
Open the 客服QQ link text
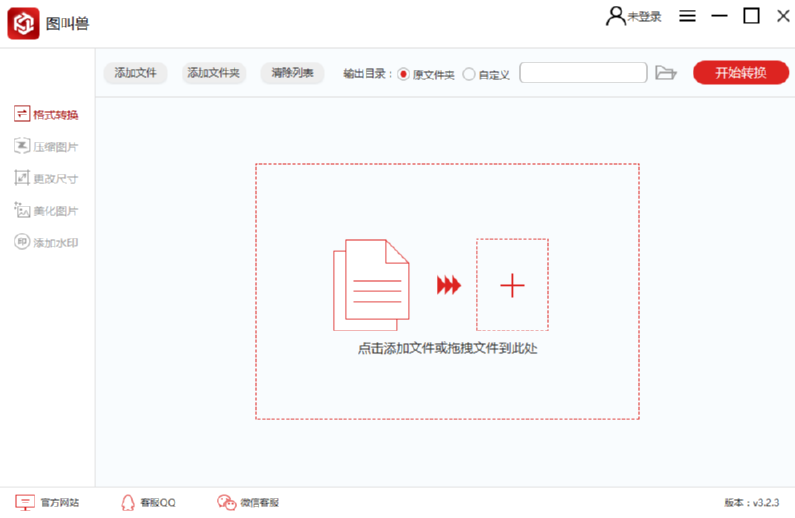click(158, 503)
